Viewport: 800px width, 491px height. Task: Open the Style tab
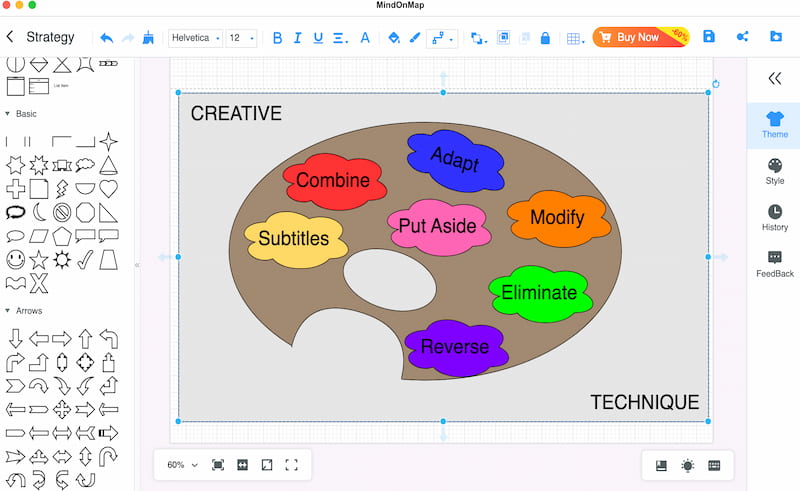tap(774, 171)
